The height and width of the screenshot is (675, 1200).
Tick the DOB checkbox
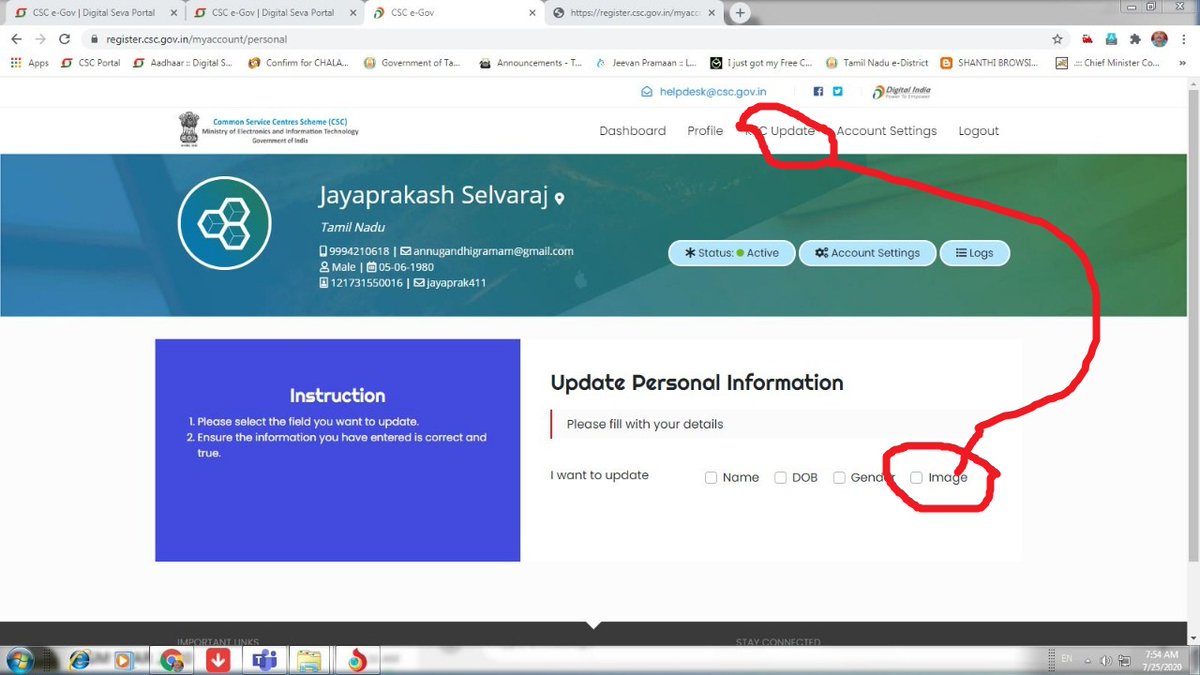[x=781, y=478]
